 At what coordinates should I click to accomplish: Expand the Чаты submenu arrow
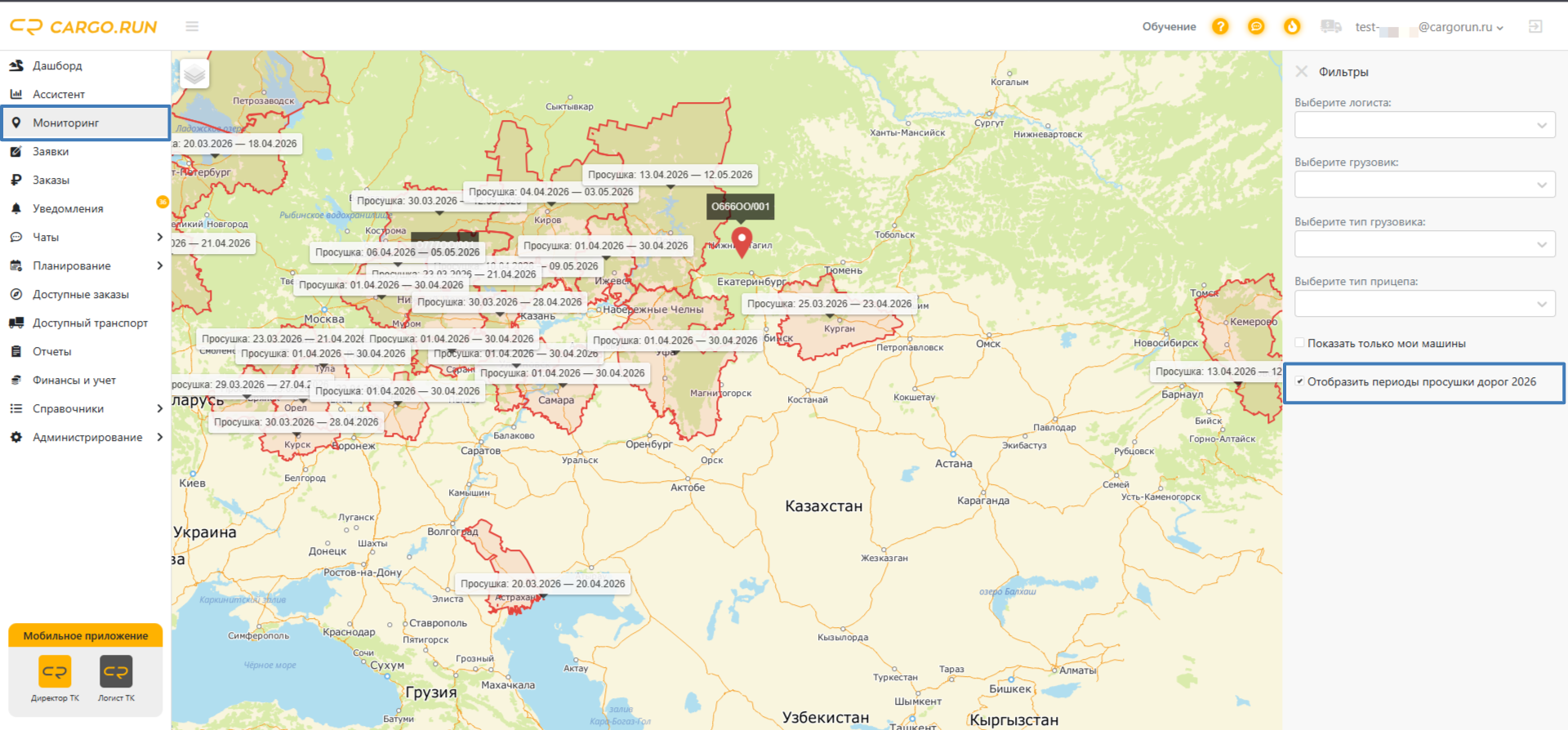159,237
